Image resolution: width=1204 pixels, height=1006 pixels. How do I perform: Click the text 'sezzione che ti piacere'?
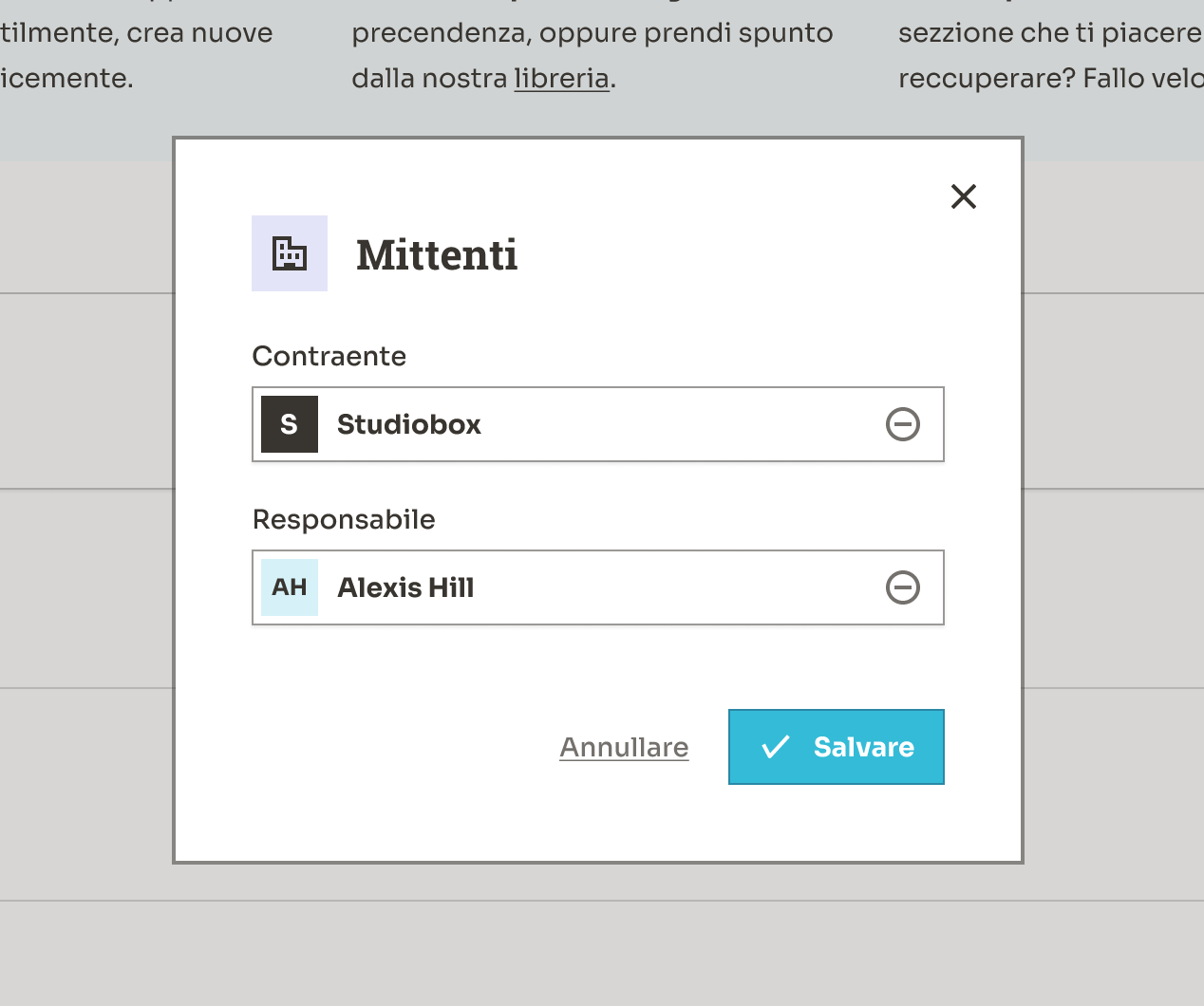pyautogui.click(x=1049, y=33)
